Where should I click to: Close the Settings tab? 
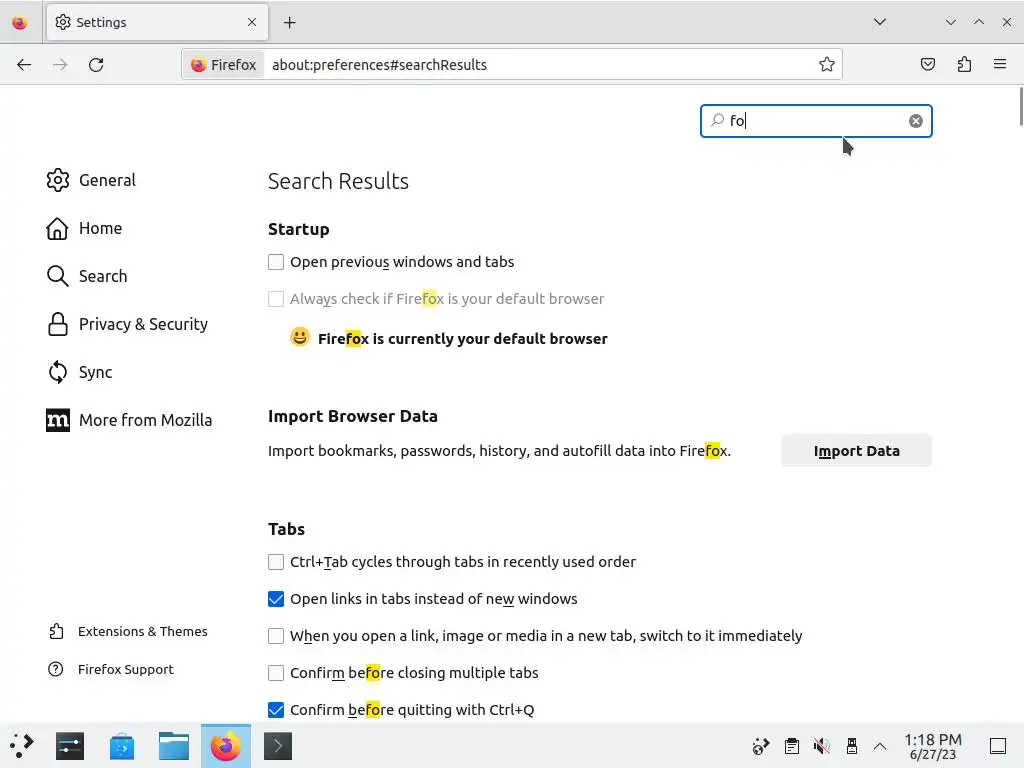[252, 22]
